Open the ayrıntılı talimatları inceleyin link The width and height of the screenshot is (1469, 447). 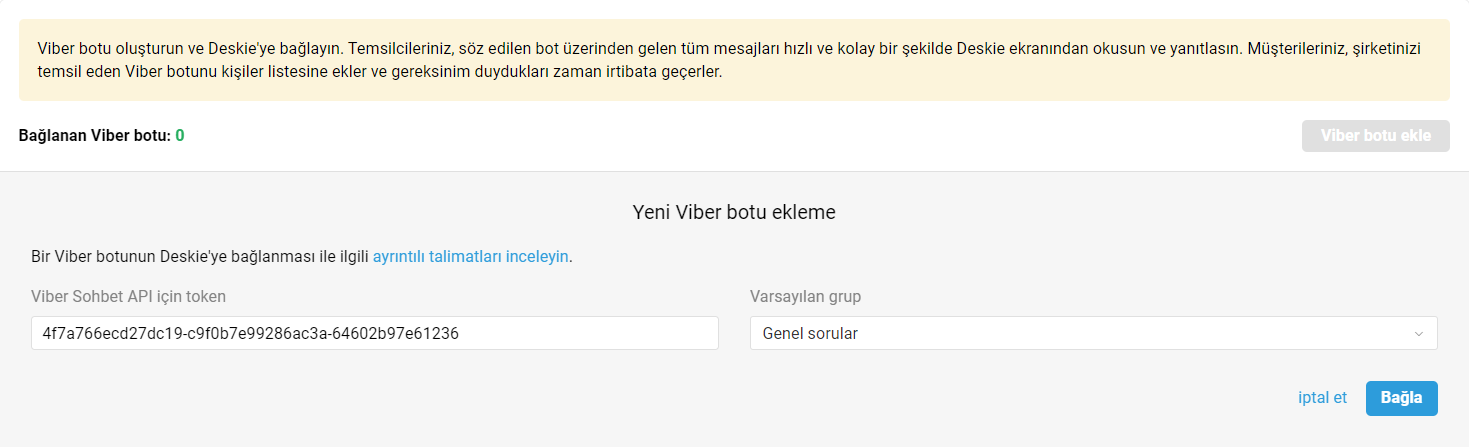[471, 256]
